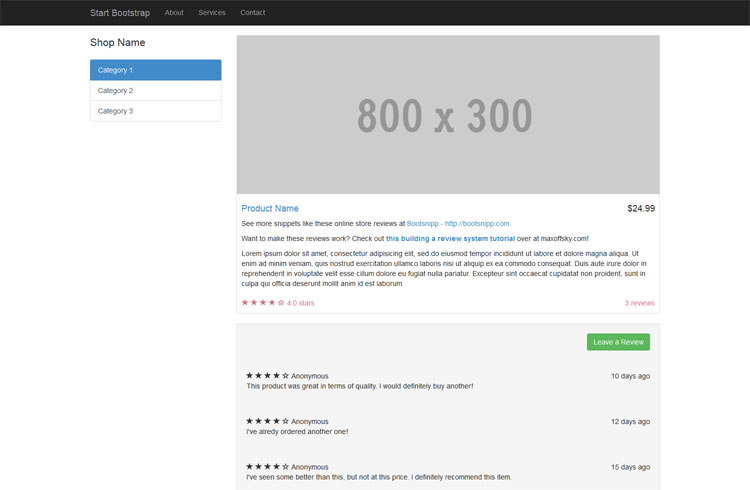Click the first star of the 10 days ago review
750x490 pixels.
250,376
